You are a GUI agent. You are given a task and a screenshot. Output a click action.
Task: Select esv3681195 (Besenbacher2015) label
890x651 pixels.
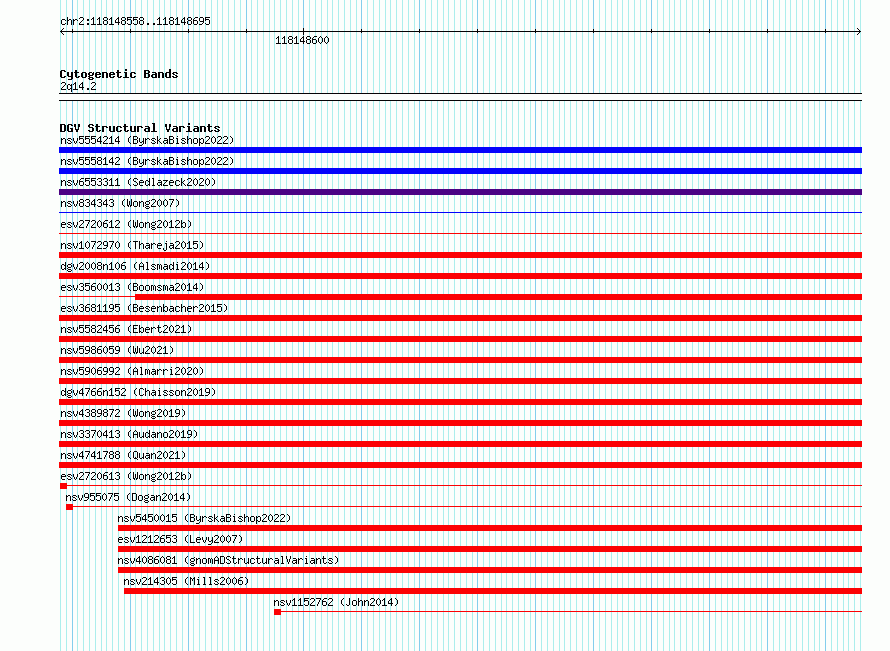pos(144,308)
